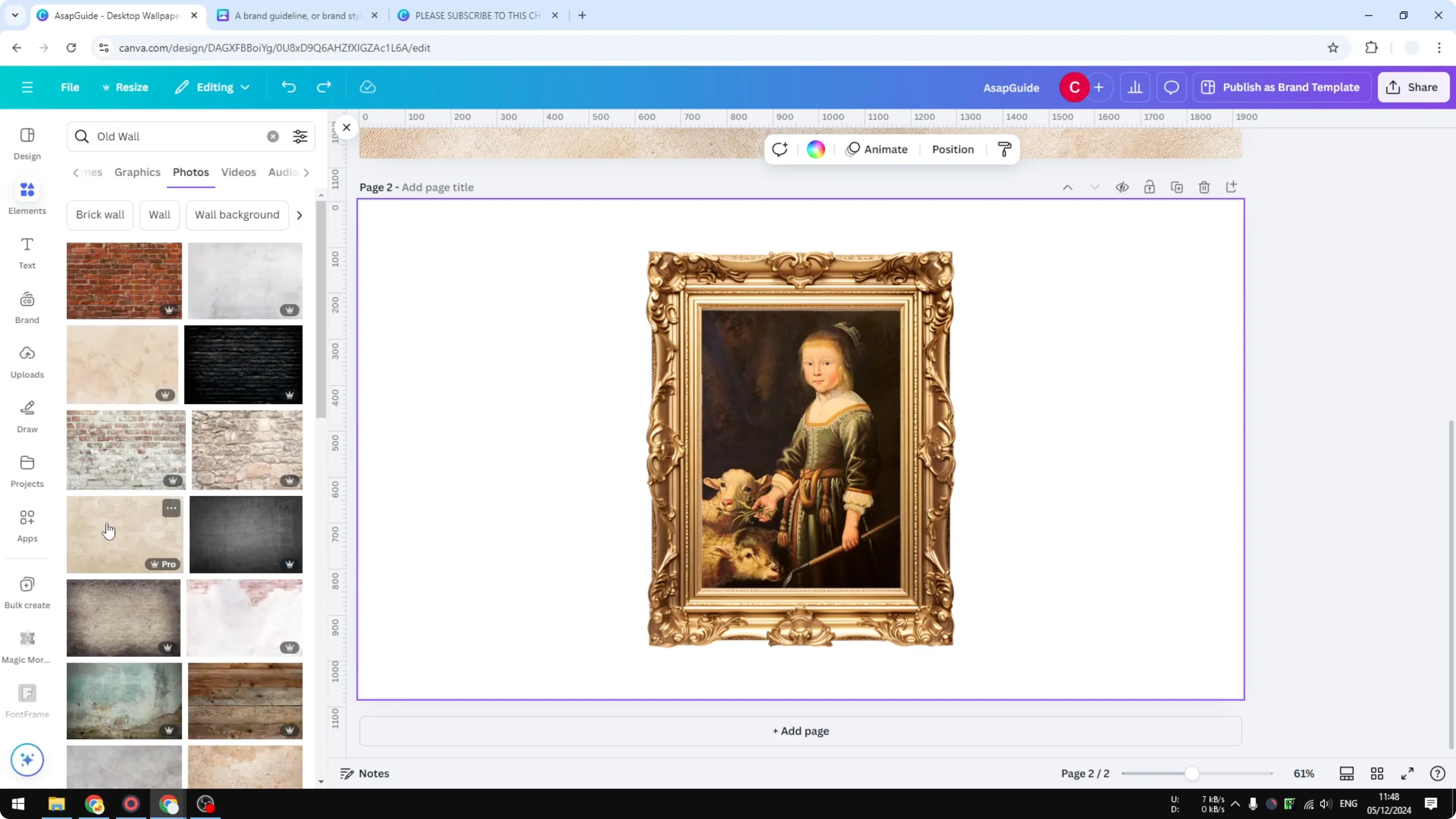Lock page 2 with the padlock icon

click(1150, 187)
